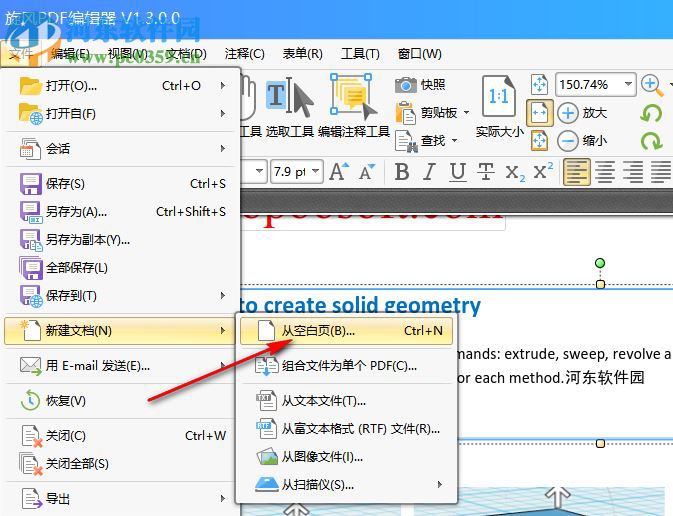Open the 工具(T) menu
The image size is (673, 516).
point(360,54)
